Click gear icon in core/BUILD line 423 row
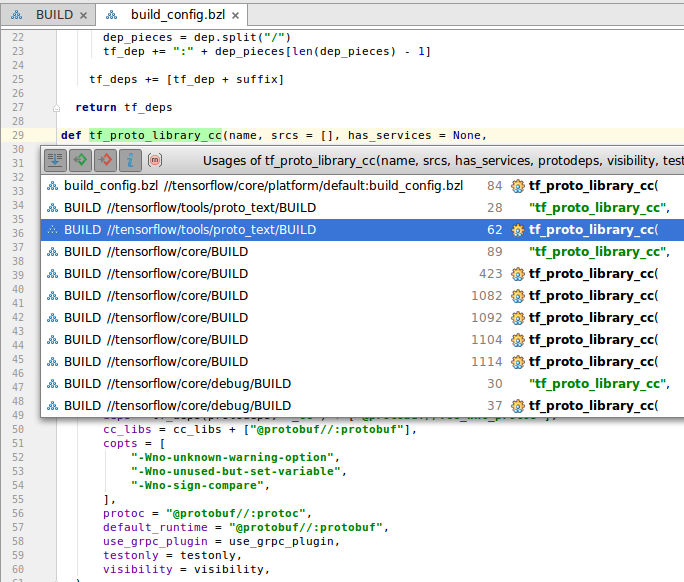This screenshot has width=684, height=582. [518, 274]
